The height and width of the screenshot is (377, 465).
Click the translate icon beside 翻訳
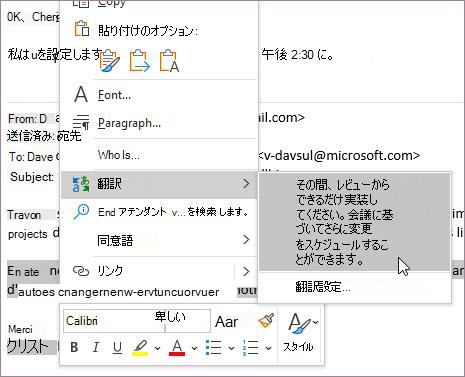81,184
